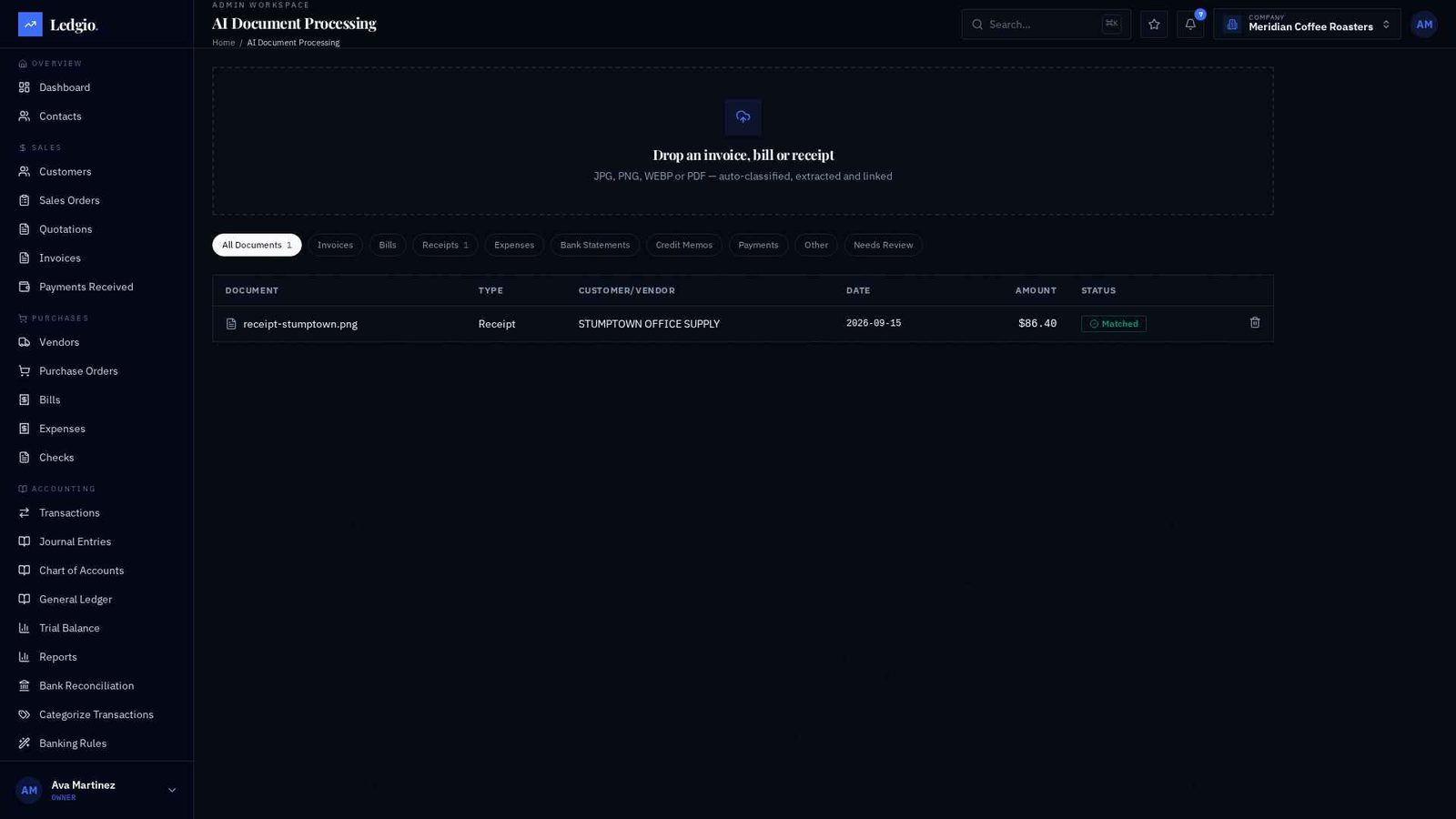Expand the Ava Martinez user menu chevron
The width and height of the screenshot is (1456, 819).
click(x=172, y=791)
